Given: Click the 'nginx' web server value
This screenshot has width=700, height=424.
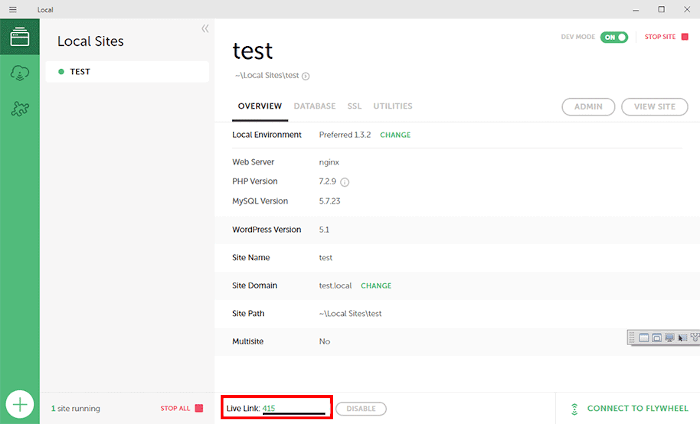Looking at the screenshot, I should point(329,162).
